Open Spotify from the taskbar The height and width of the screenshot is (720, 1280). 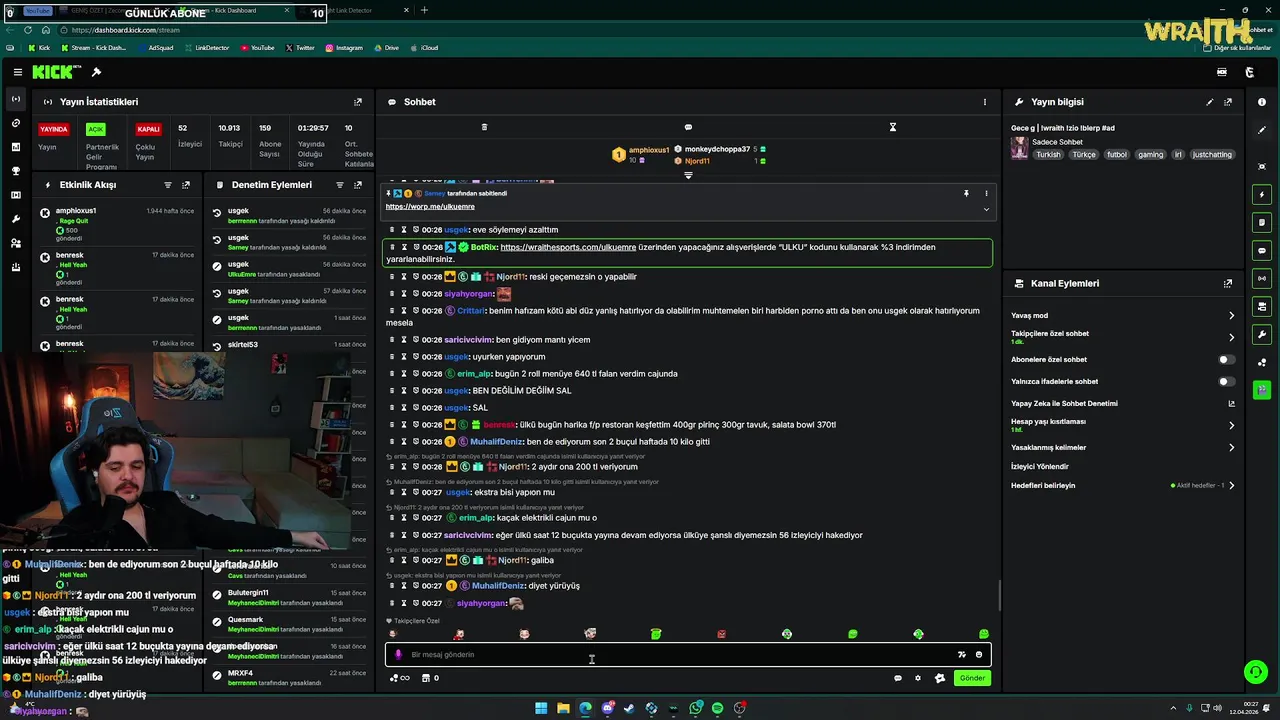coord(717,708)
